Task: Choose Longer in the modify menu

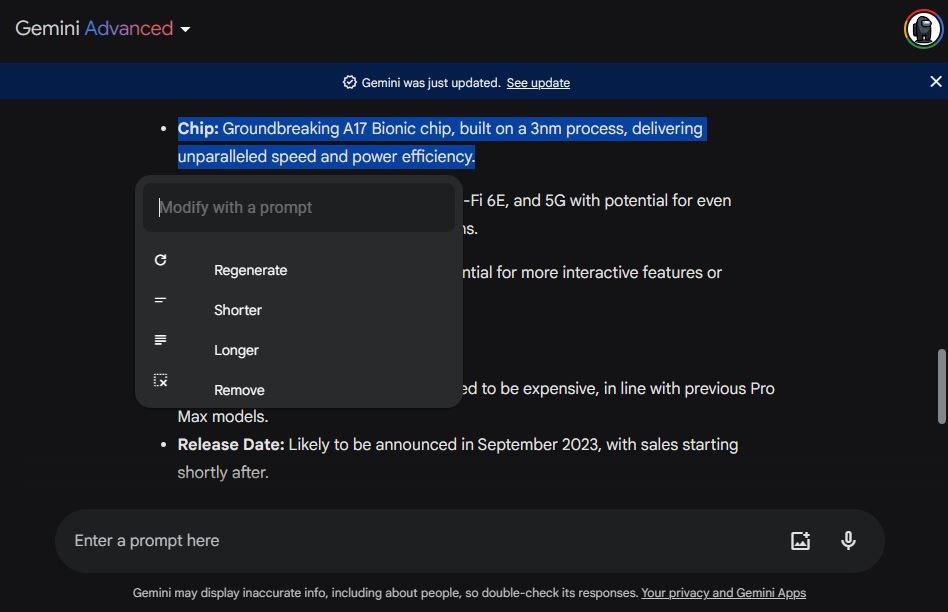Action: click(236, 350)
